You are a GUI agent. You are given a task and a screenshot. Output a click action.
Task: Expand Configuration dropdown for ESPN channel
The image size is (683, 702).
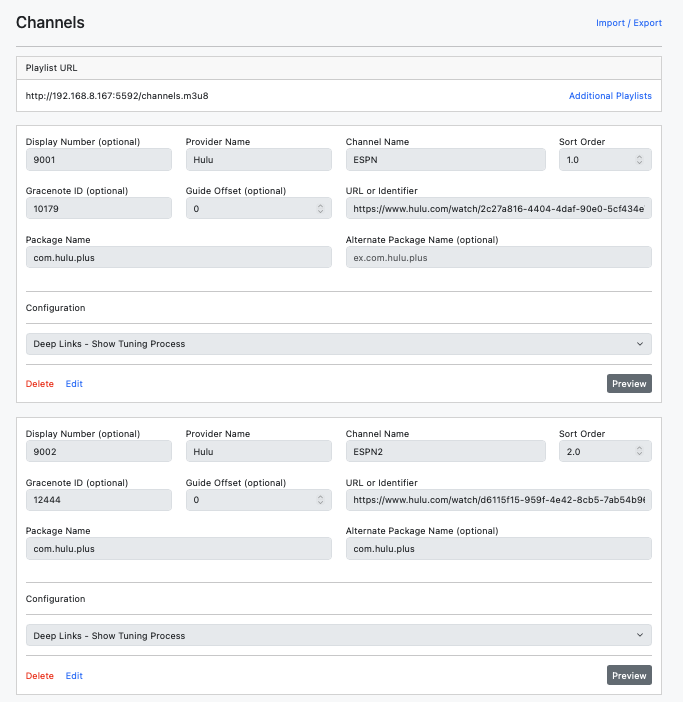338,344
